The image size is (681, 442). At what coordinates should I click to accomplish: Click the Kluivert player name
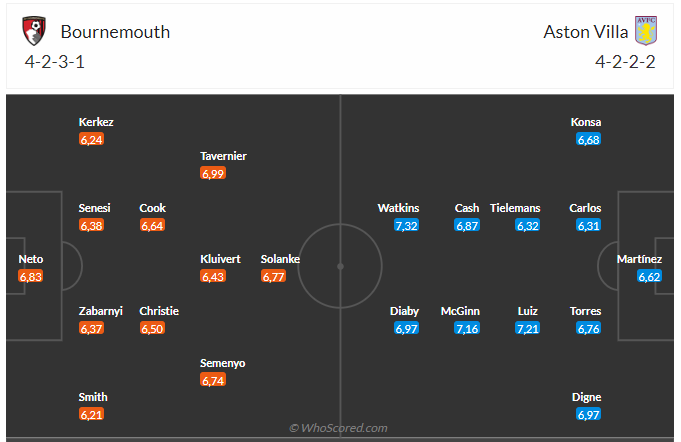[x=220, y=259]
